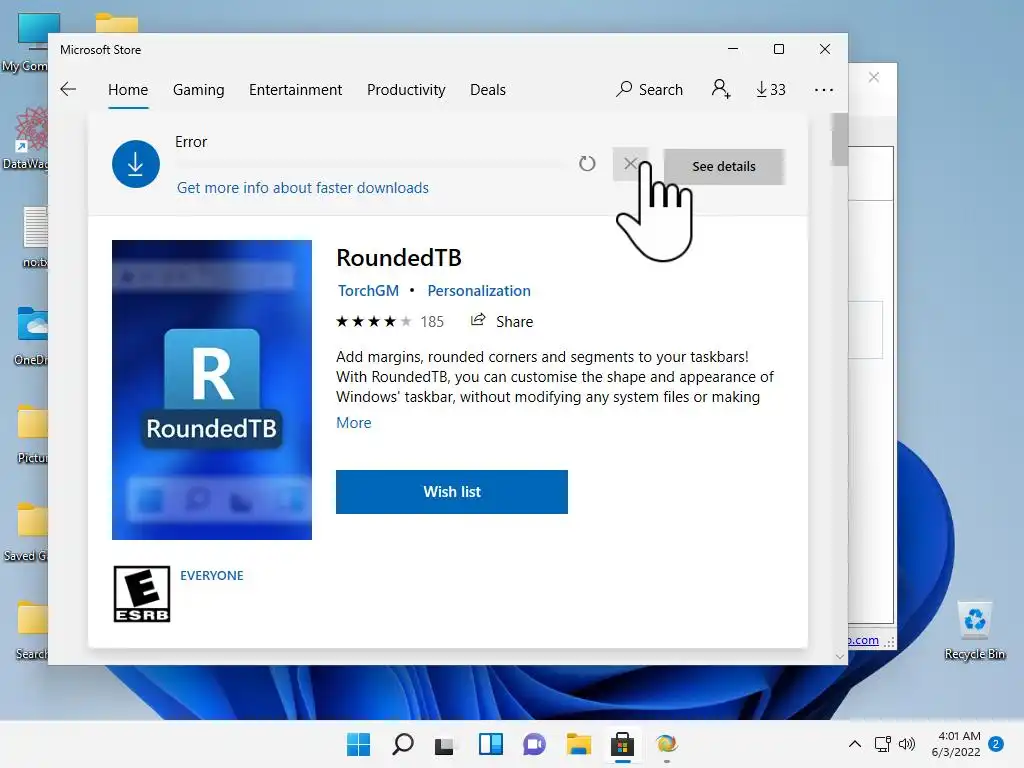
Task: Expand description with the More link
Action: click(x=353, y=423)
